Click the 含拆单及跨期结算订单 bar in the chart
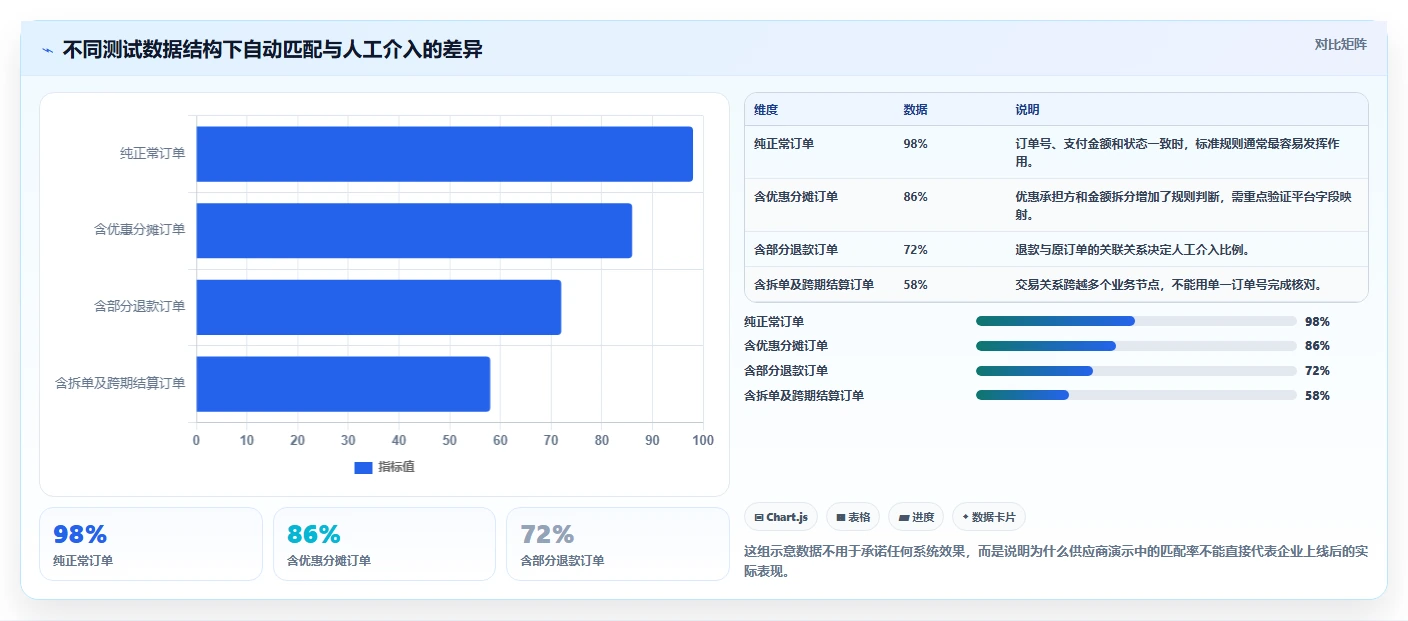This screenshot has width=1408, height=621. tap(343, 384)
